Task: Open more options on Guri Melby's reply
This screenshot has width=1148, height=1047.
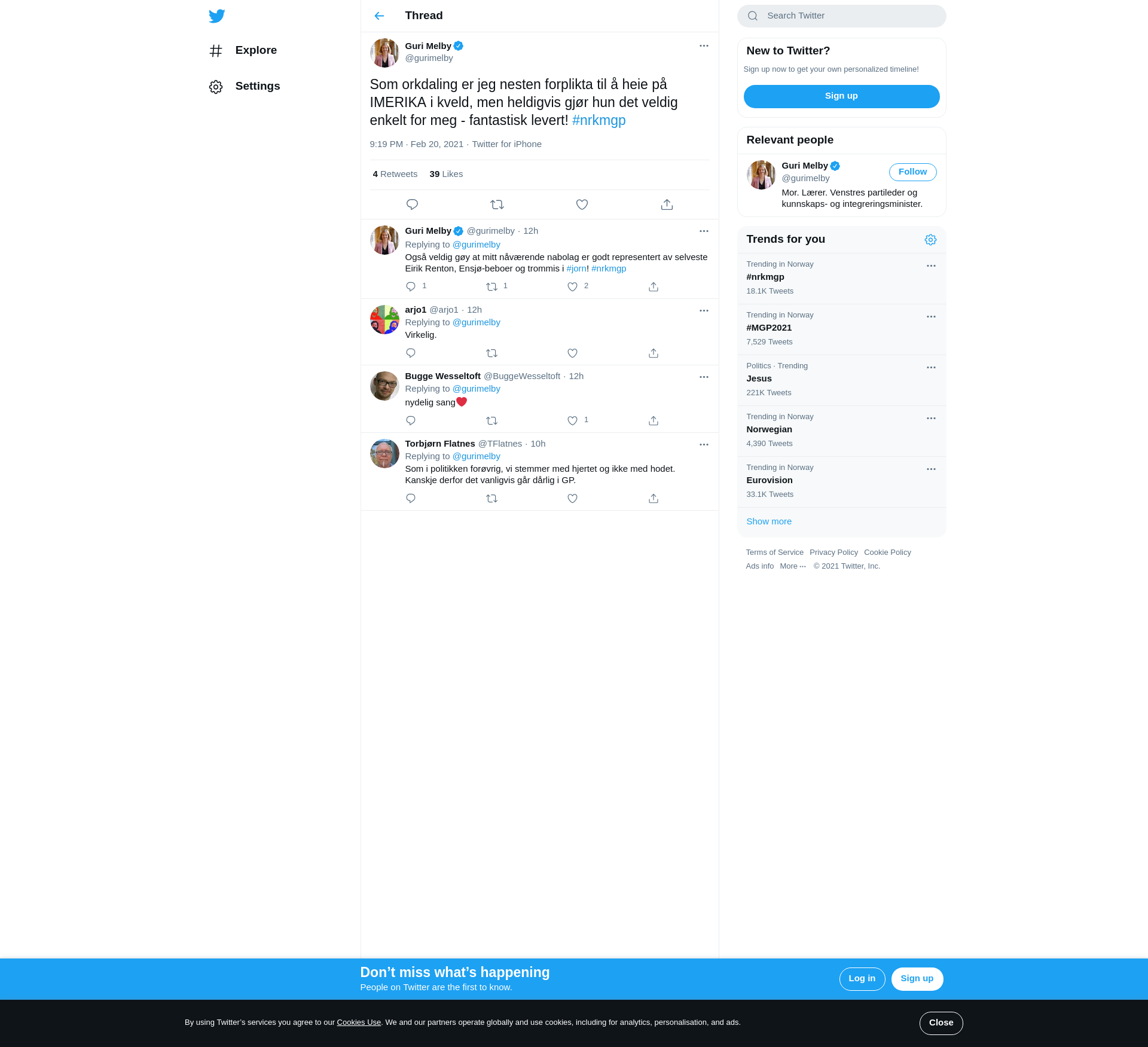Action: coord(704,231)
